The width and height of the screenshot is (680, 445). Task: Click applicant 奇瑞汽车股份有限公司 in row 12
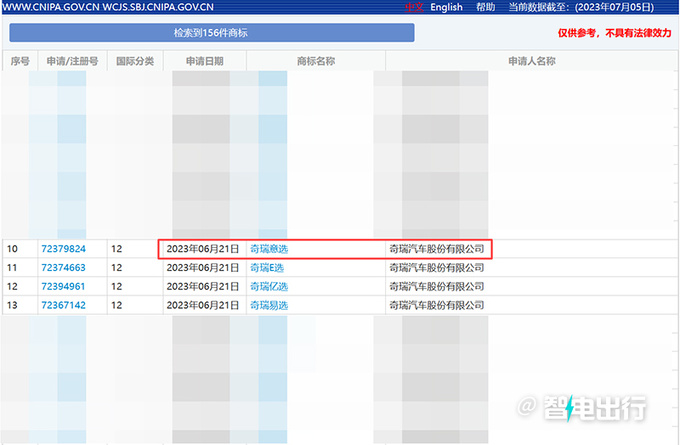[437, 286]
